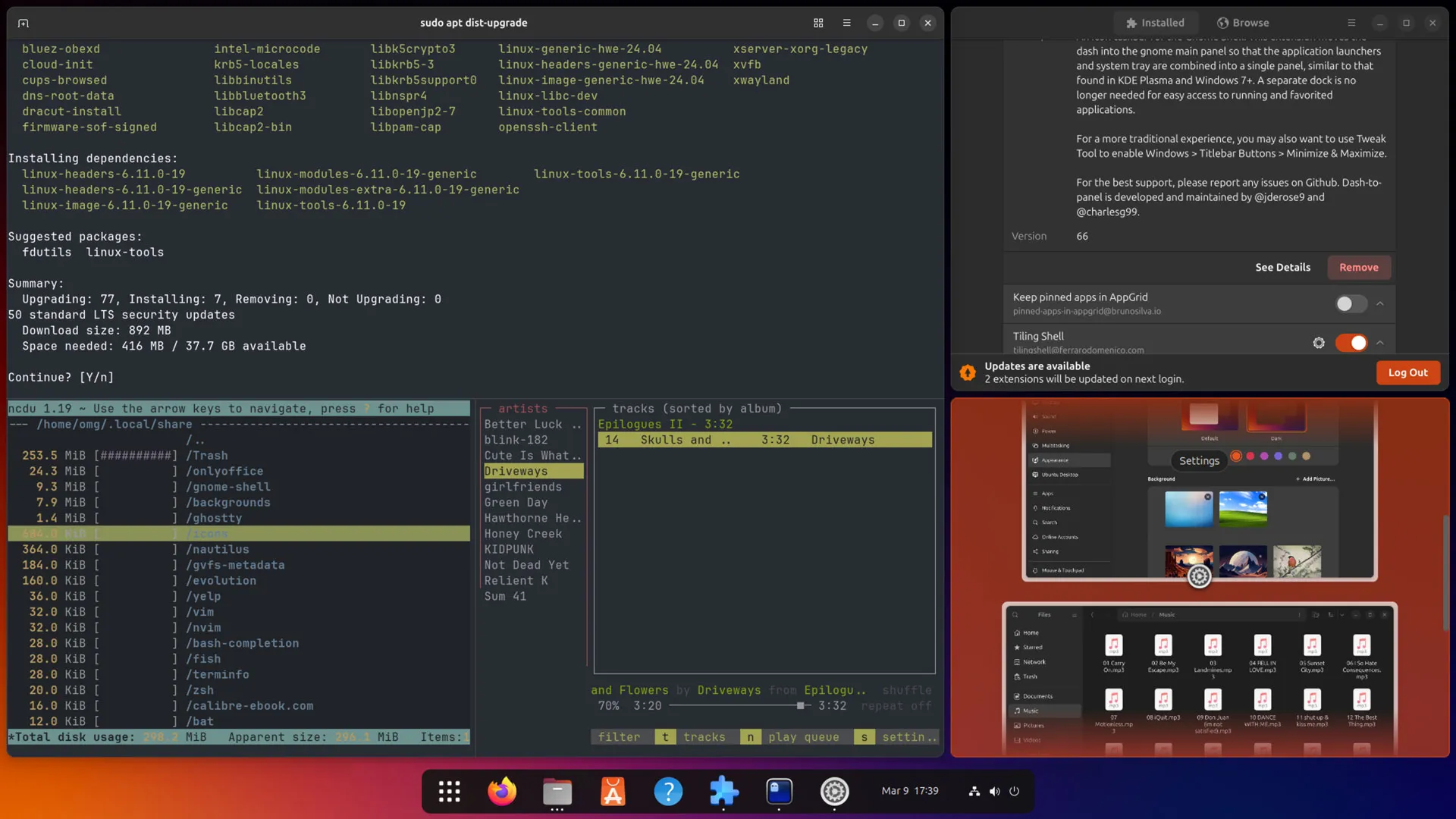Click the Remove extension button
Viewport: 1456px width, 819px height.
click(x=1358, y=267)
